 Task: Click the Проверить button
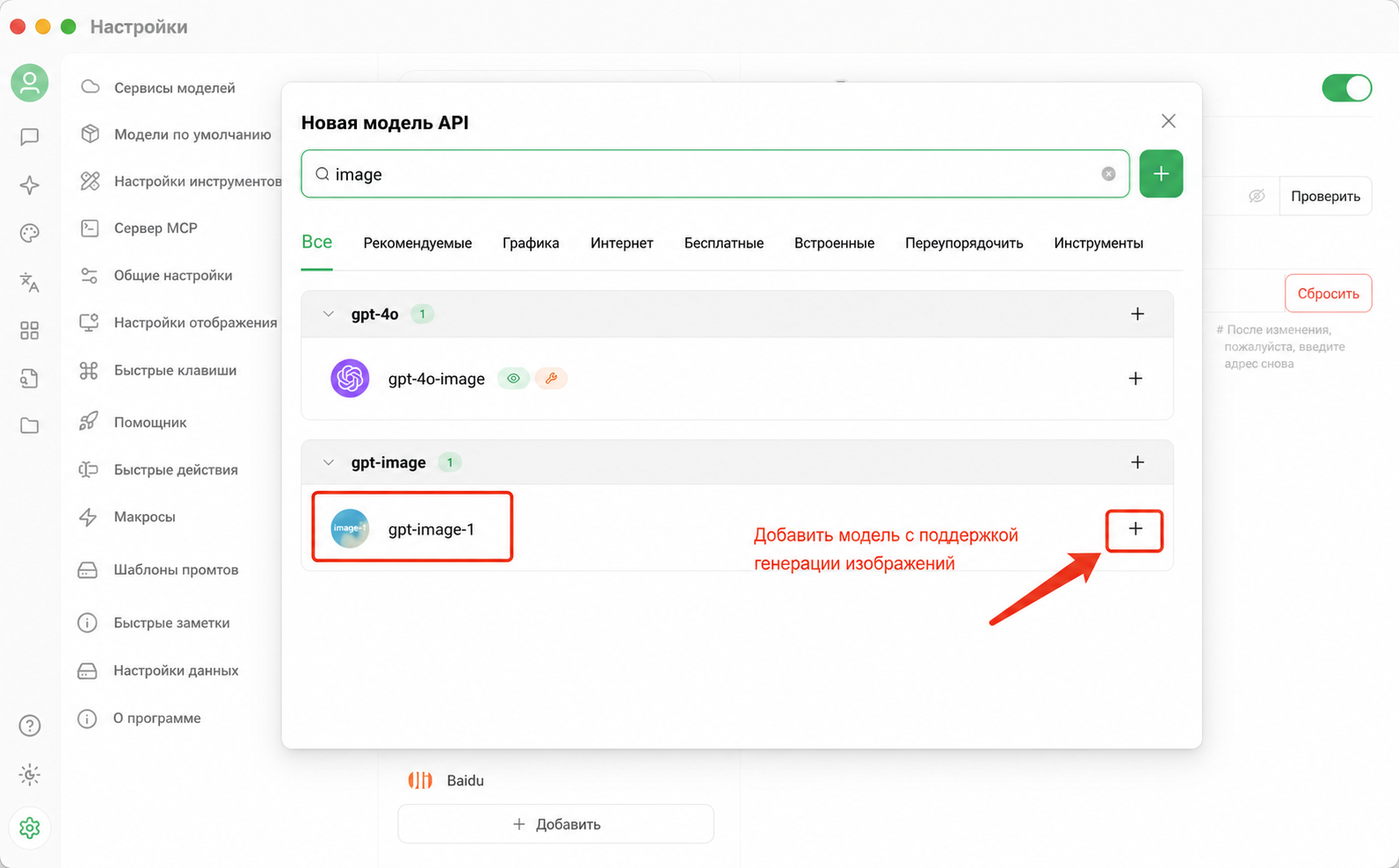(1325, 196)
